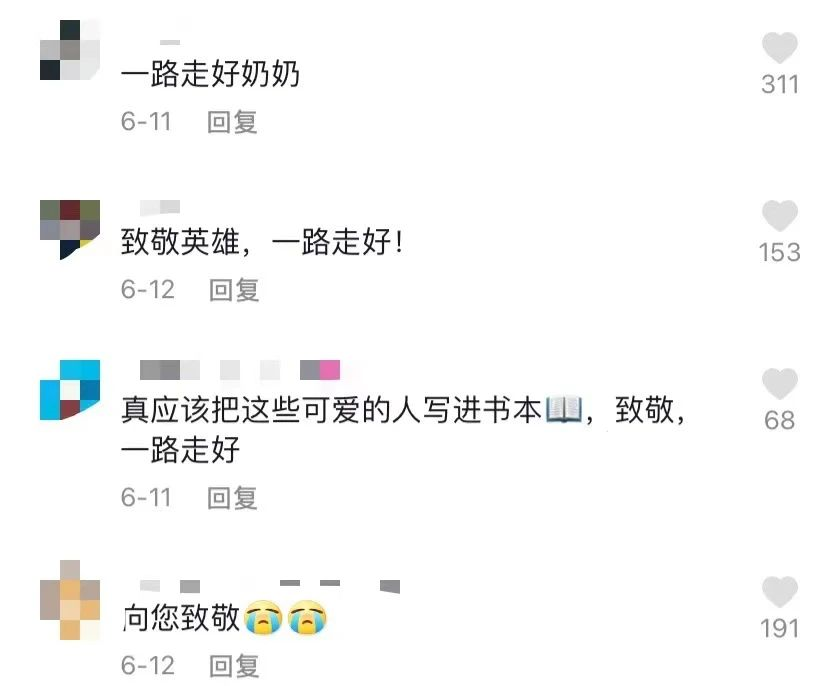Screen dimensions: 828x686
Task: Select the '一路走好奶奶' comment text
Action: tap(210, 74)
